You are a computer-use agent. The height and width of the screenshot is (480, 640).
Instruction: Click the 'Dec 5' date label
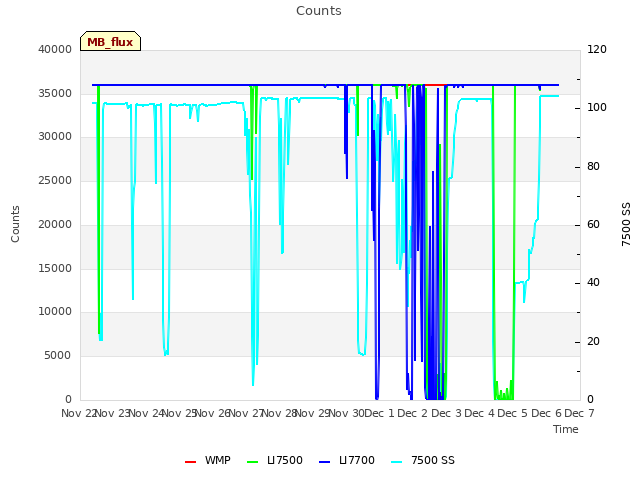pos(512,413)
